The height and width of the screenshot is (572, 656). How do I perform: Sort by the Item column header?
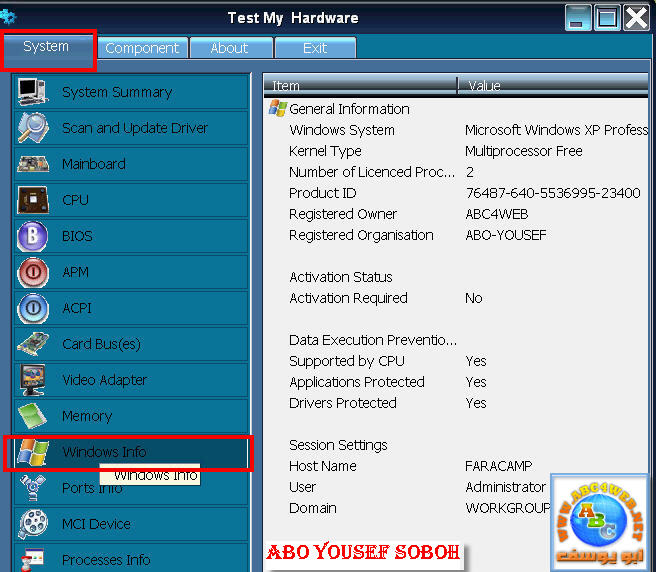pyautogui.click(x=360, y=85)
